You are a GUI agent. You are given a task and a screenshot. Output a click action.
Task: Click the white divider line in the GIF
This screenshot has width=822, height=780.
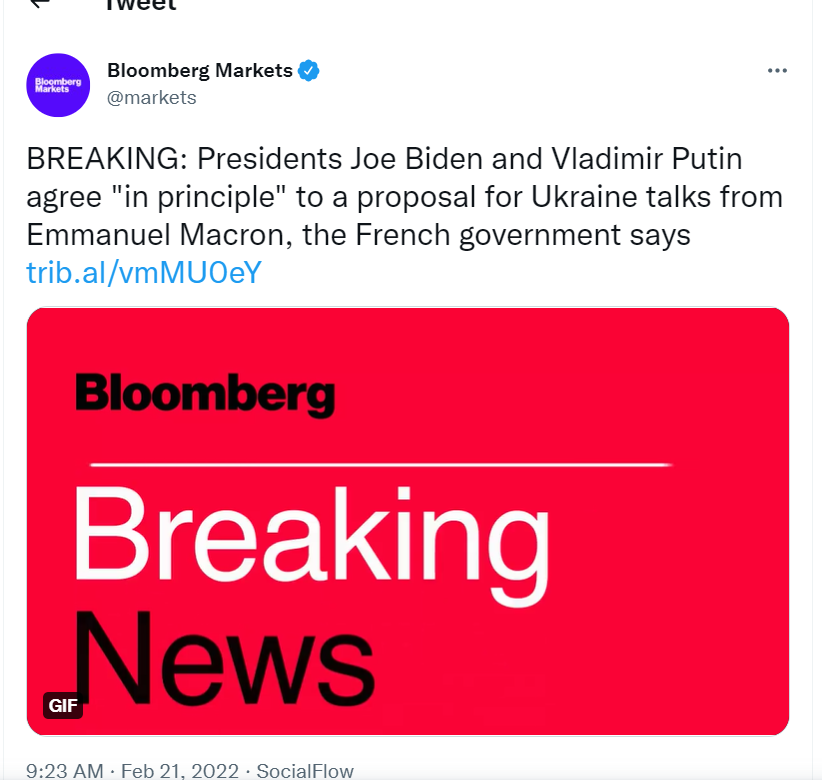click(381, 464)
